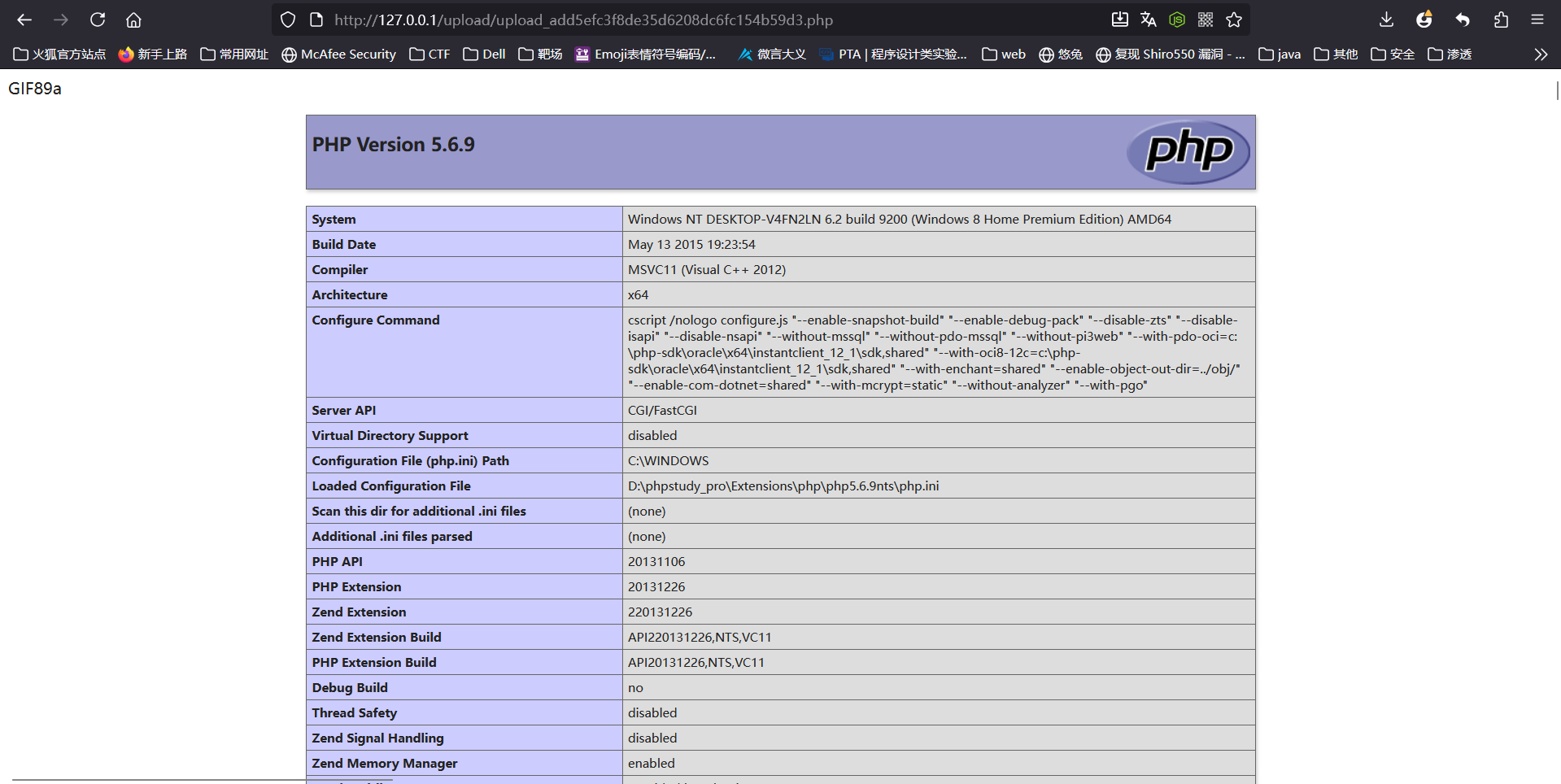Reload the current page
This screenshot has height=784, width=1561.
[98, 20]
